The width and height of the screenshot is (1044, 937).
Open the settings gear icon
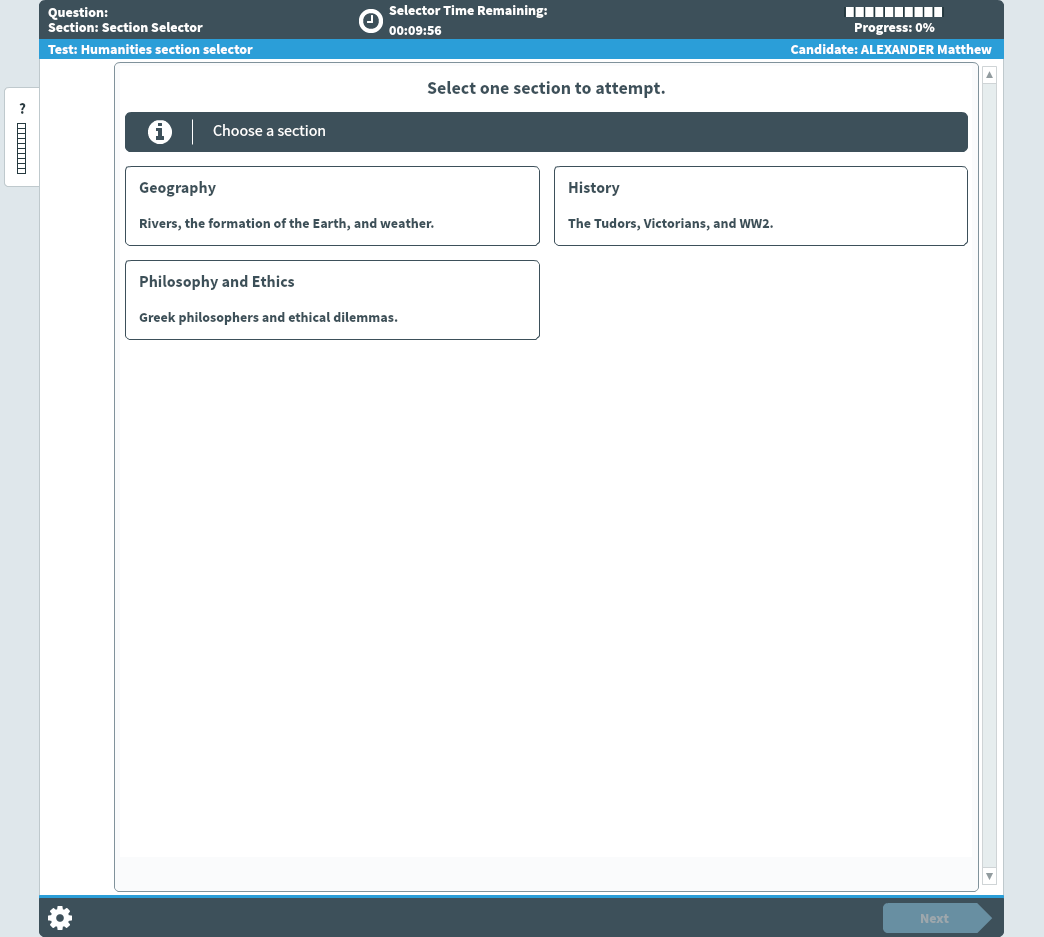click(60, 918)
